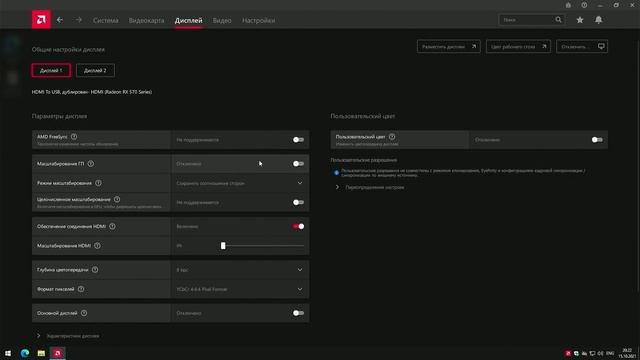The width and height of the screenshot is (640, 360).
Task: Click the AMD logo home icon
Action: pos(41,20)
